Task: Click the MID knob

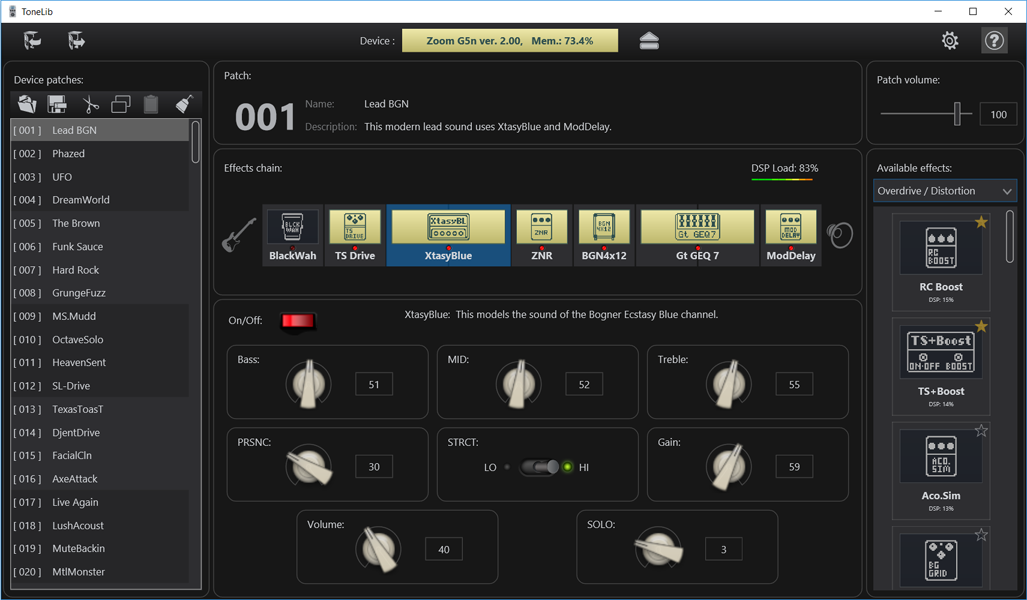Action: 518,384
